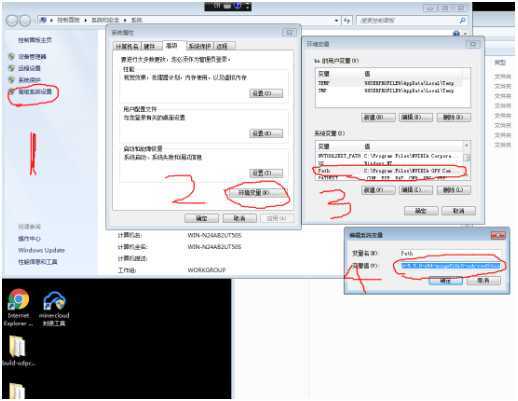Click 设置 in the 性能 section
Image resolution: width=518 pixels, height=401 pixels.
266,93
